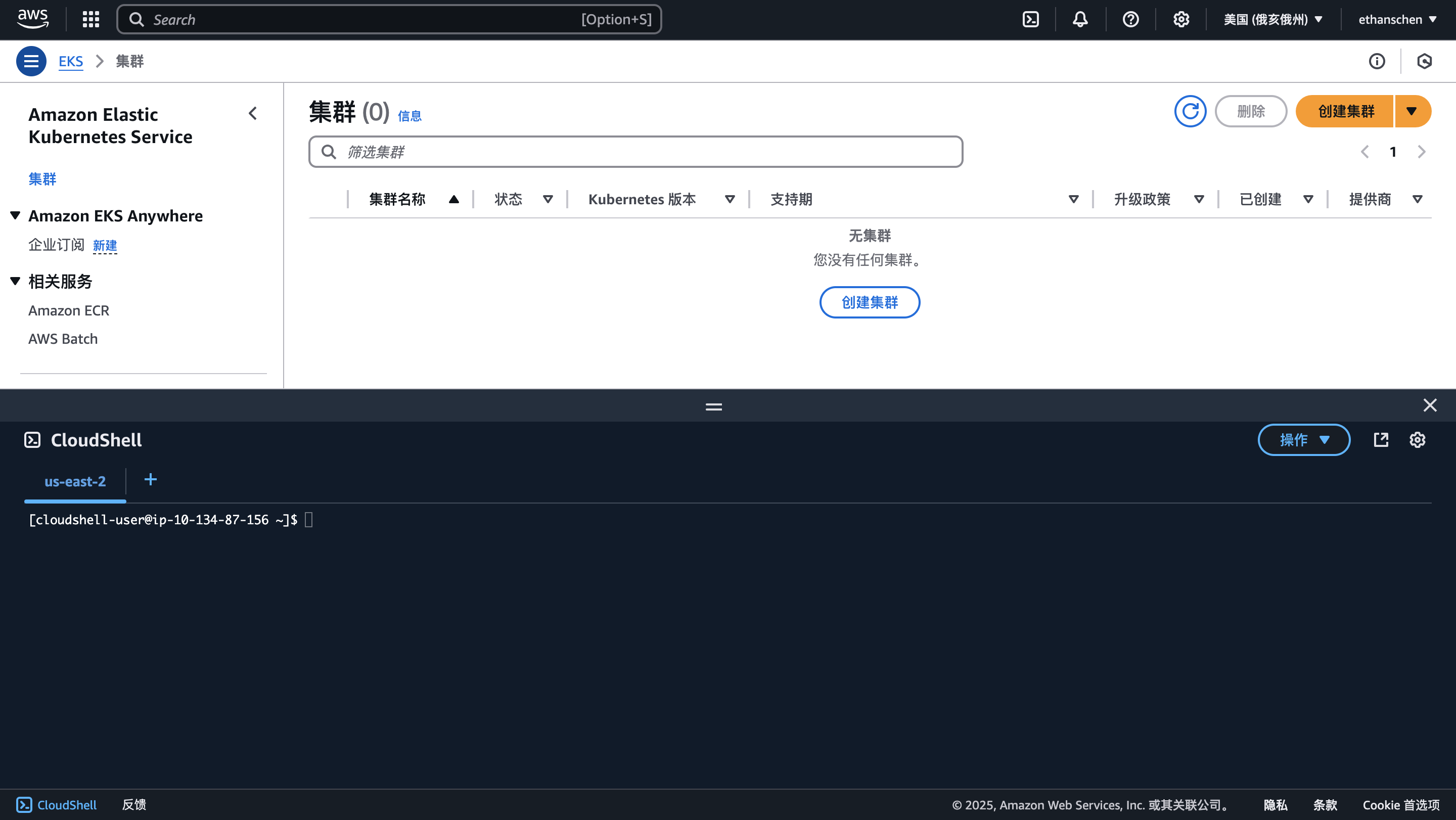Open CloudShell in a new browser tab

1381,440
